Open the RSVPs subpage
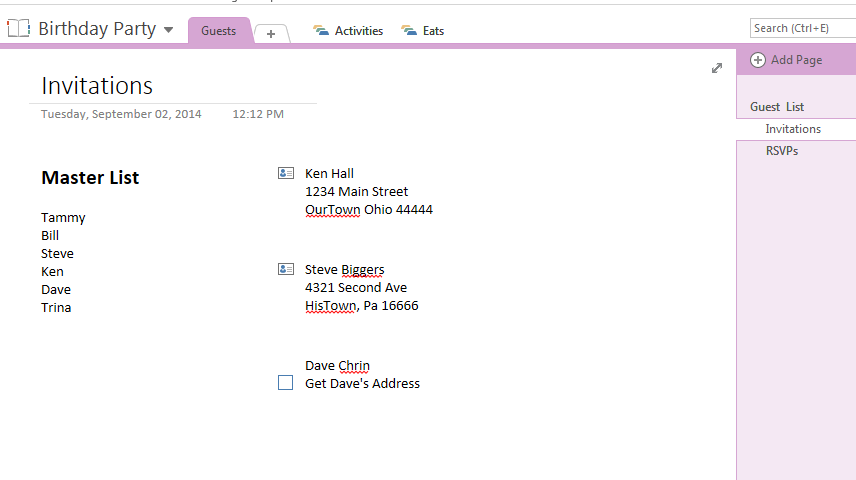Viewport: 856px width, 480px height. pyautogui.click(x=781, y=151)
